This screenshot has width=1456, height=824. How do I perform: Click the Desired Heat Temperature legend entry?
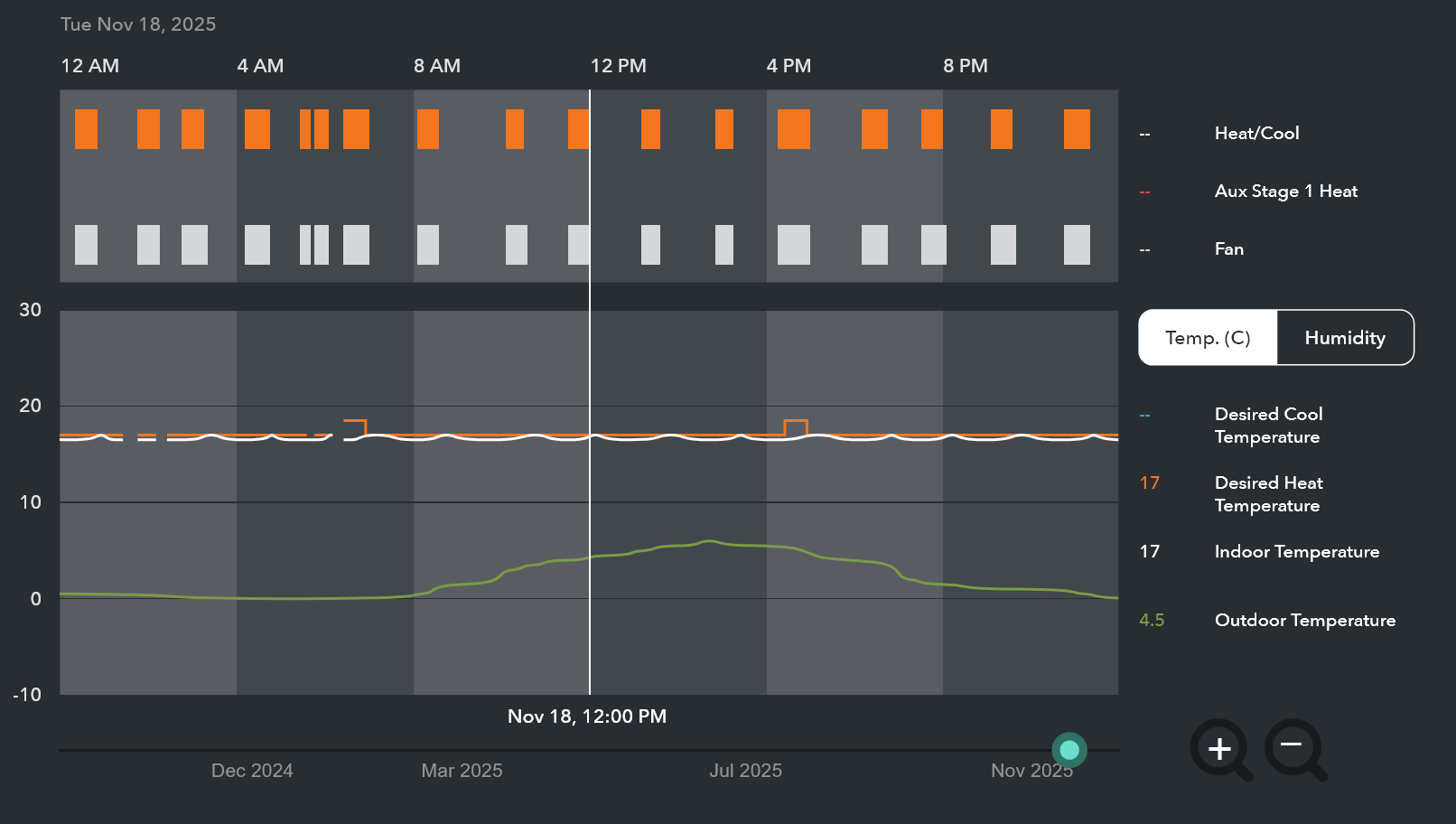[x=1268, y=494]
